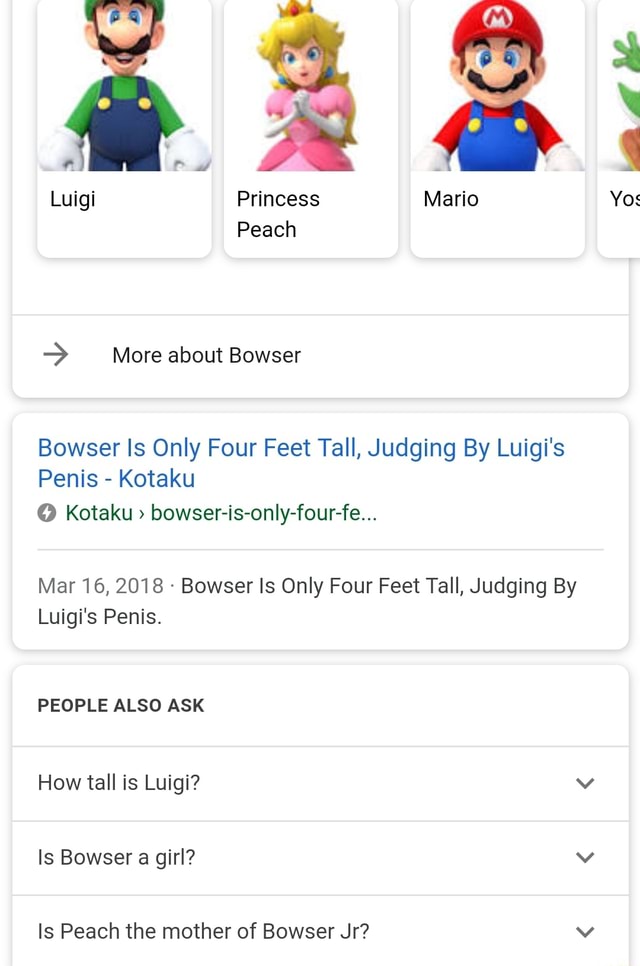The height and width of the screenshot is (966, 640).
Task: Click the PEOPLE ALSO ASK heading
Action: pyautogui.click(x=121, y=705)
